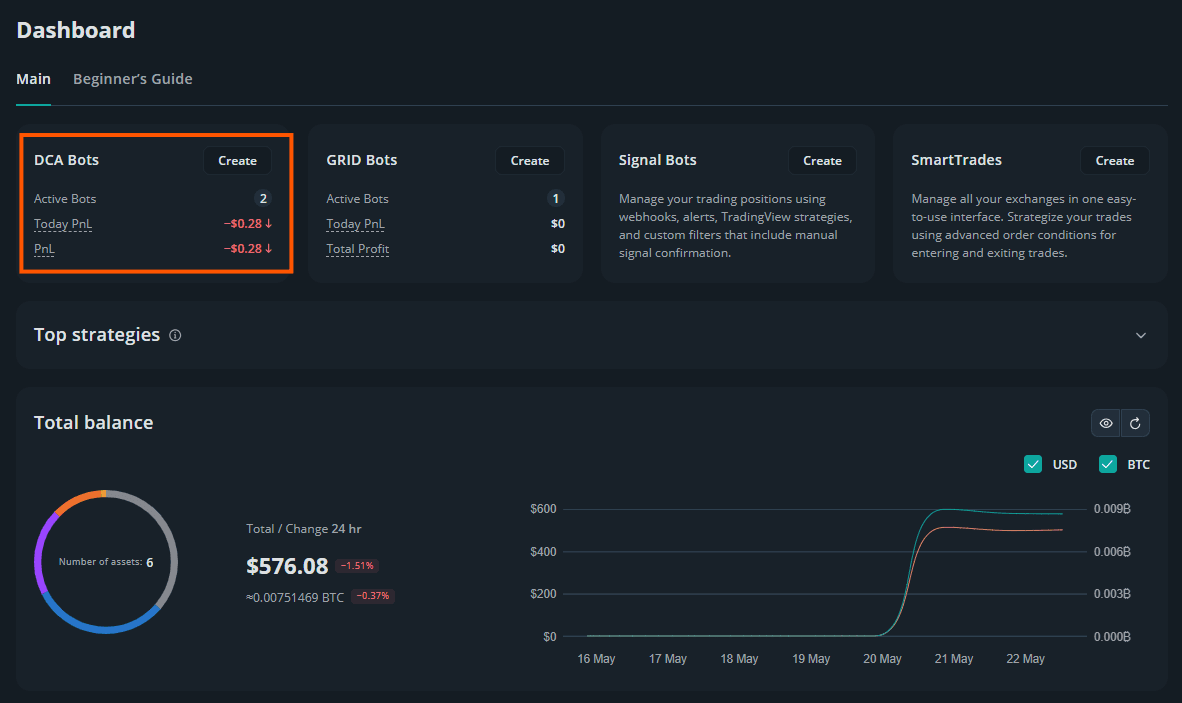Create a new DCA Bot

(237, 160)
